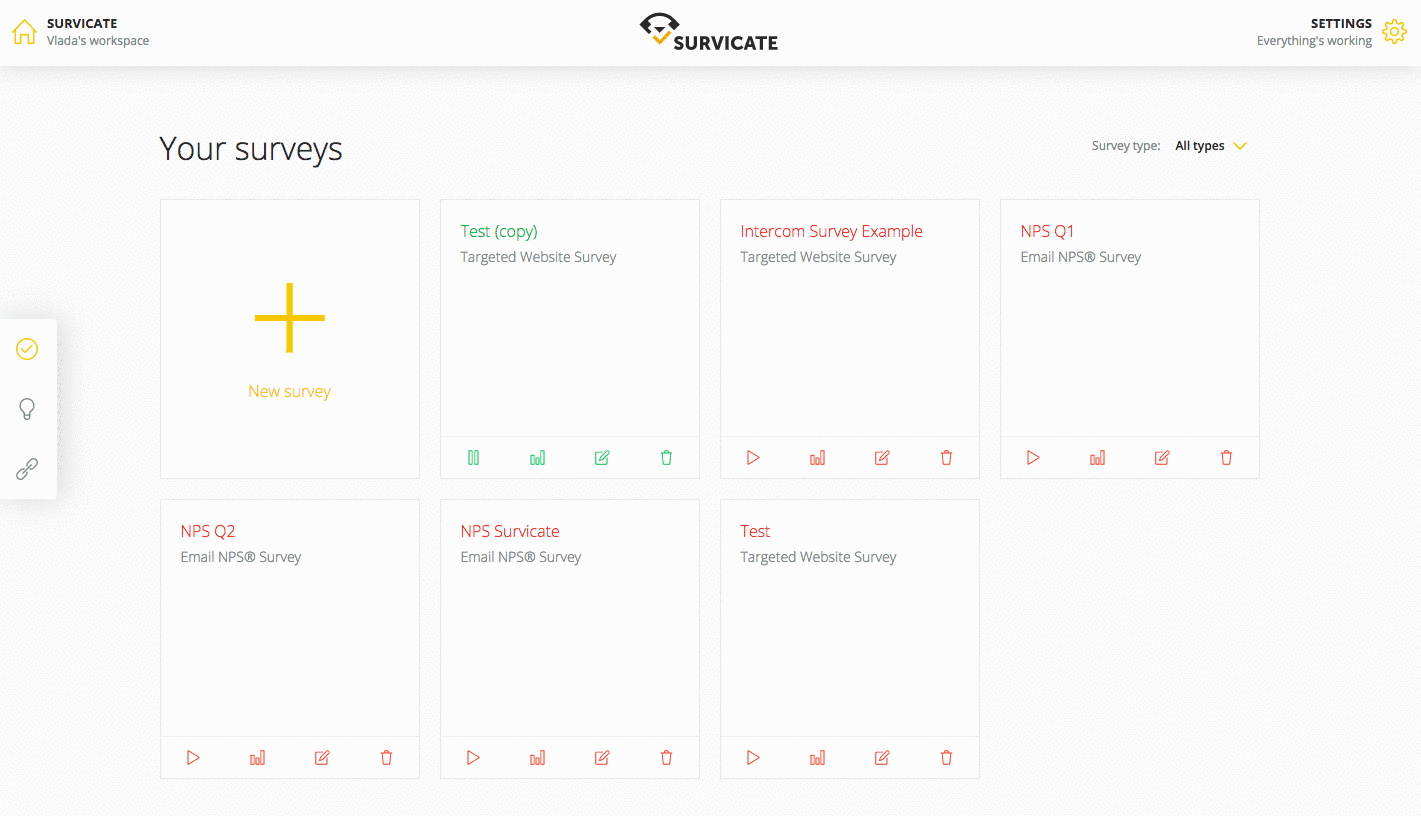Open the NPS Survicate survey title
1421x816 pixels.
coord(510,531)
